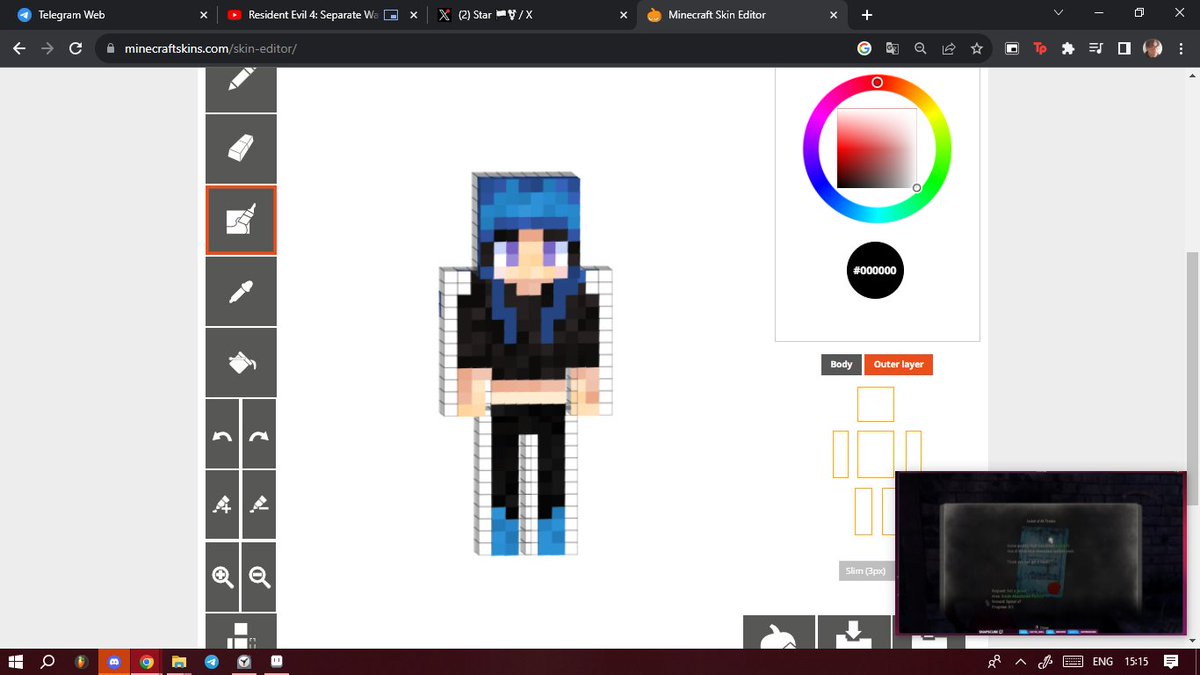Zoom out of the skin model

coord(259,577)
